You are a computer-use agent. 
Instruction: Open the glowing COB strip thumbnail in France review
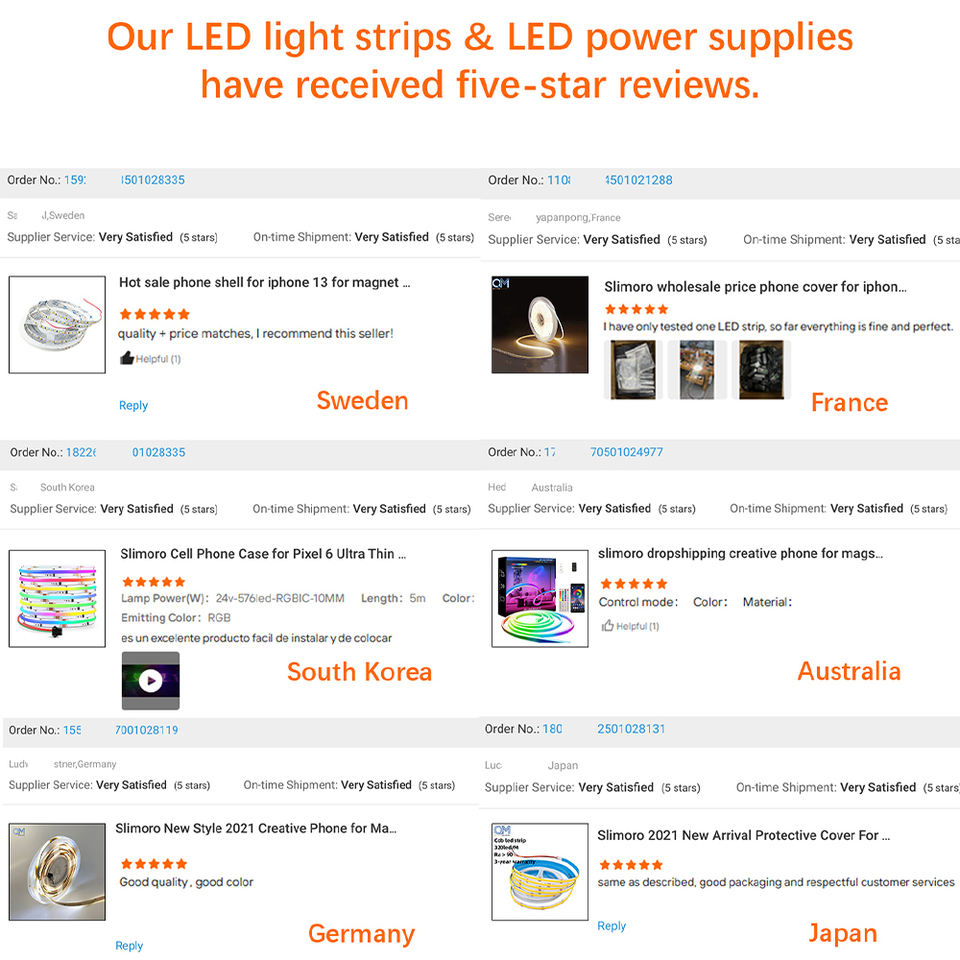pyautogui.click(x=539, y=324)
